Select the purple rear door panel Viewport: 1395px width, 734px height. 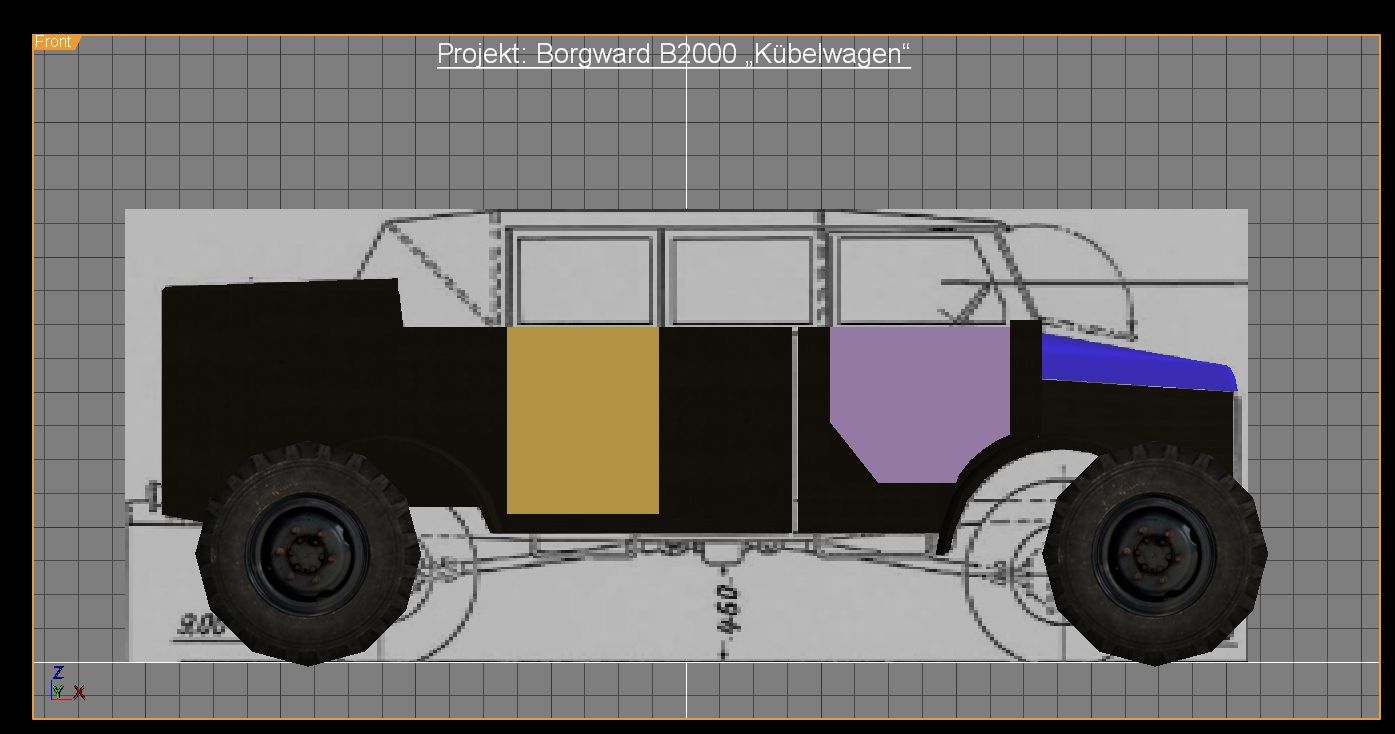click(x=920, y=404)
